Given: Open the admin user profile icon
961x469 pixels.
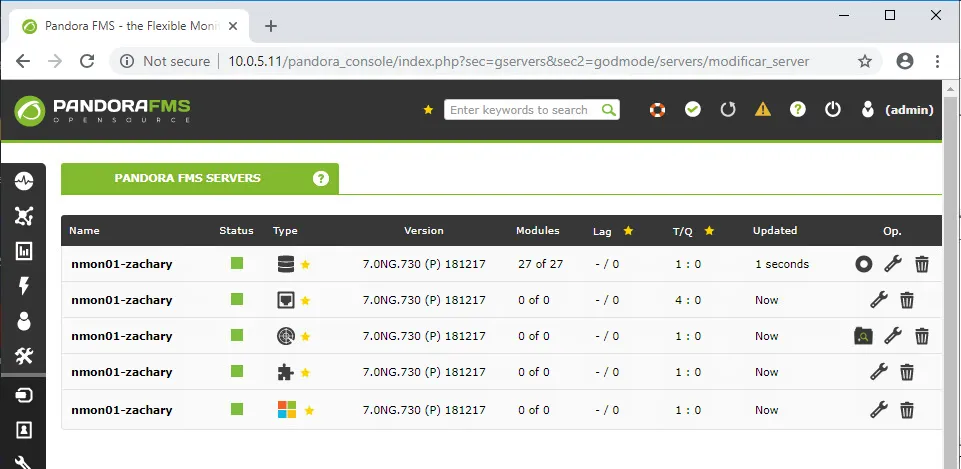Looking at the screenshot, I should (x=867, y=110).
